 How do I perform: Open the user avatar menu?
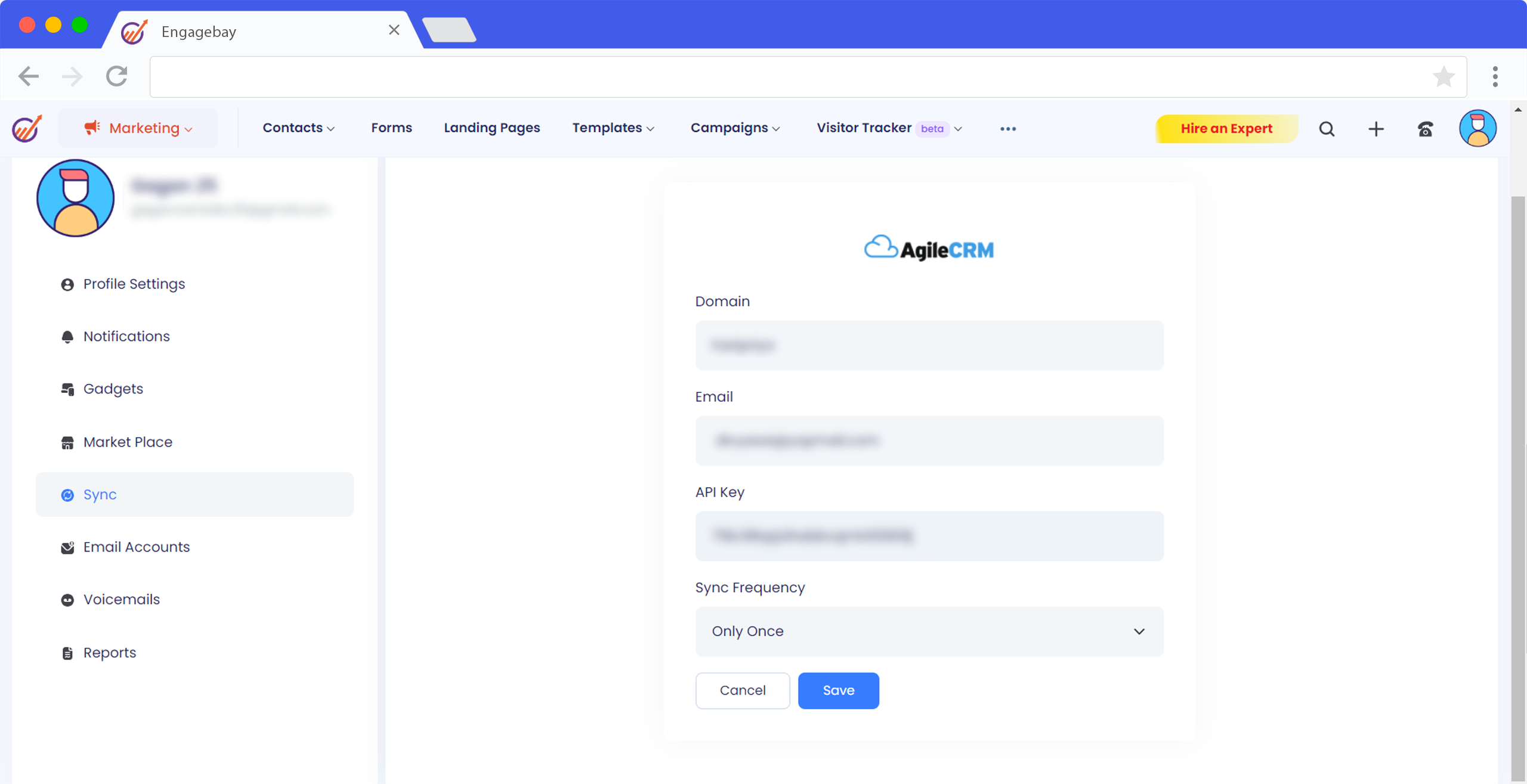tap(1477, 128)
